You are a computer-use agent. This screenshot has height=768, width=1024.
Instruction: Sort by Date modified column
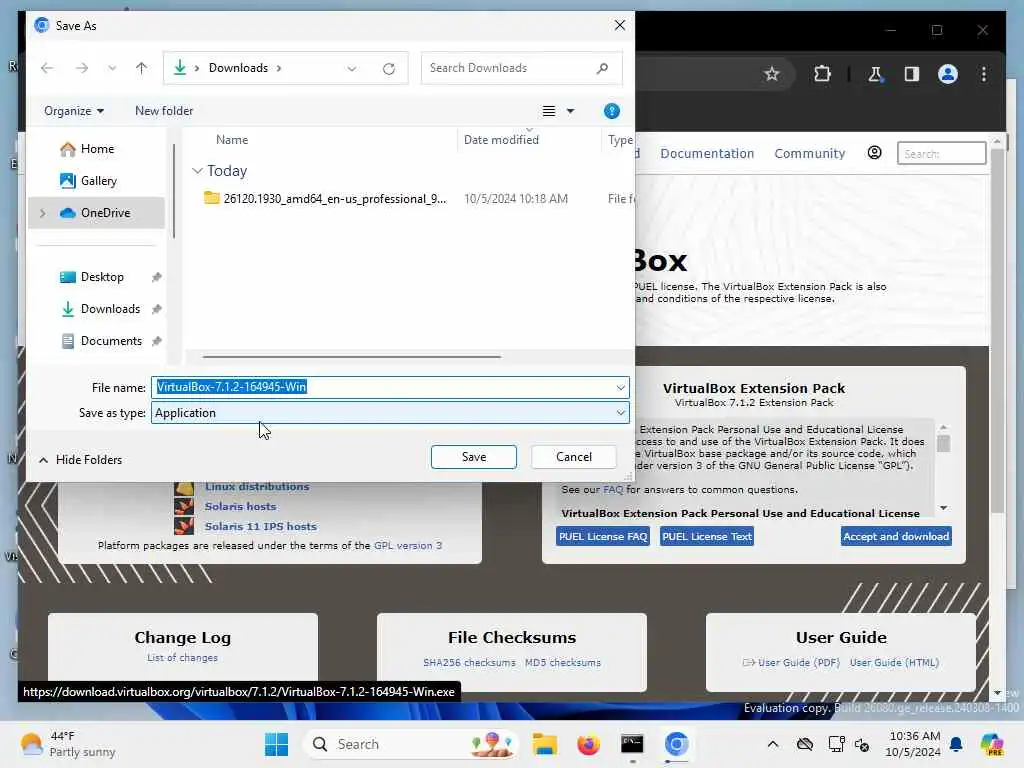(501, 140)
